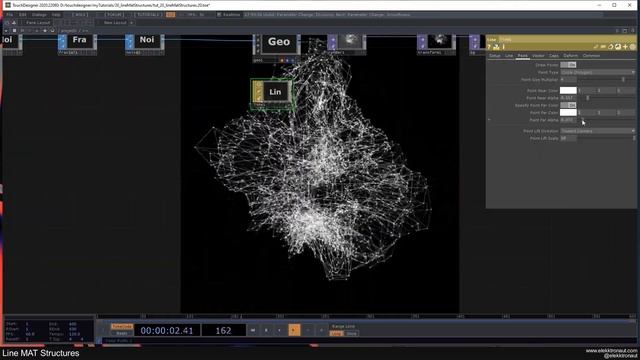Step forward one frame with plus button
Viewport: 640px width, 360px height.
pos(322,330)
